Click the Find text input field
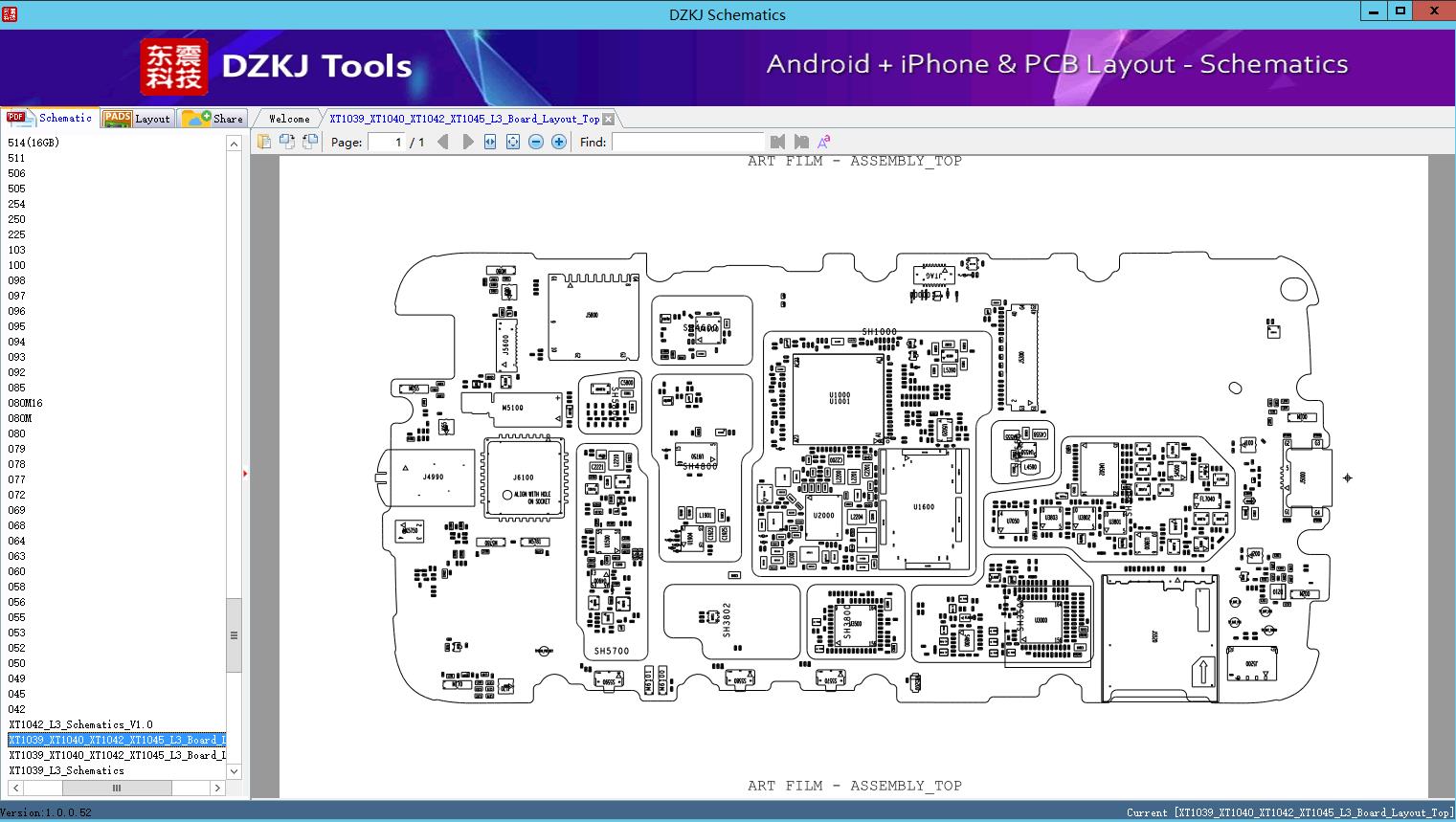The image size is (1456, 822). [688, 142]
